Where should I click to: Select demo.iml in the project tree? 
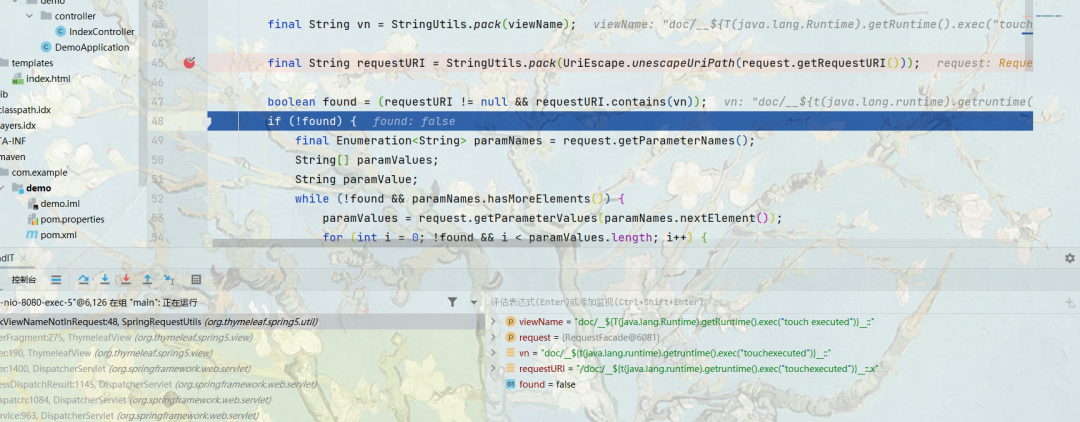pos(60,204)
